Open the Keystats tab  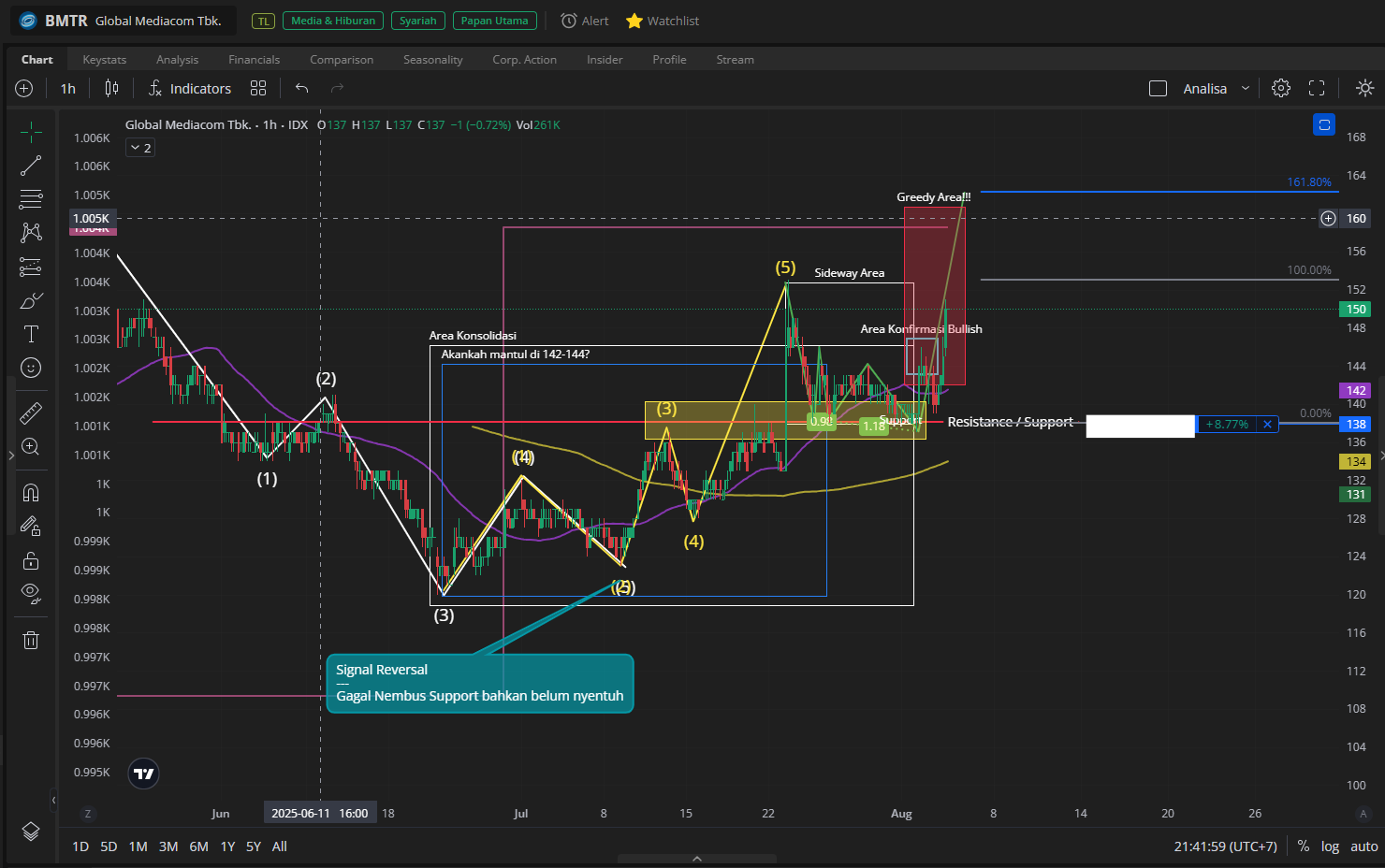tap(105, 59)
